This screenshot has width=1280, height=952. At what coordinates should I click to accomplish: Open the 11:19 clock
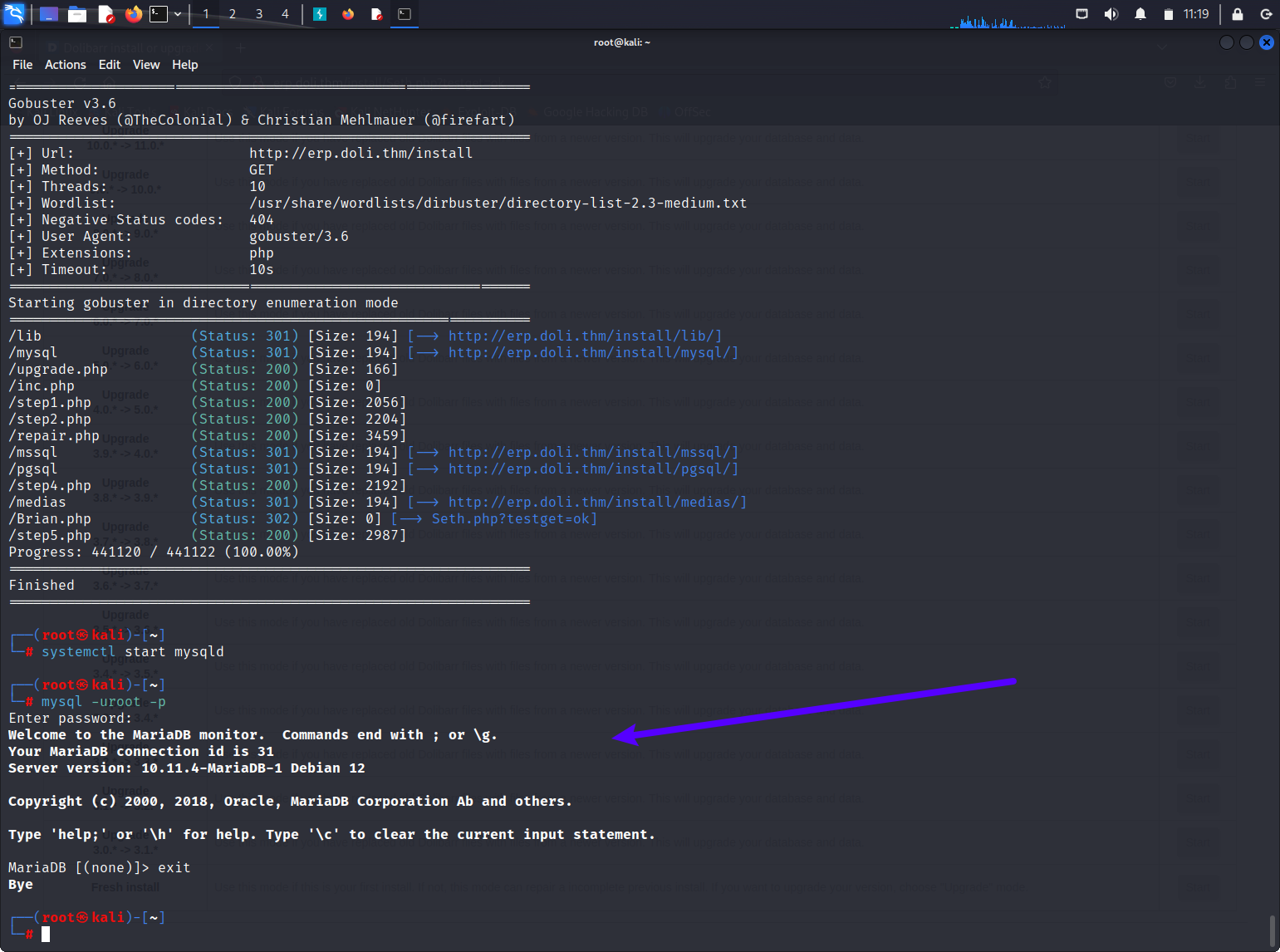point(1196,14)
